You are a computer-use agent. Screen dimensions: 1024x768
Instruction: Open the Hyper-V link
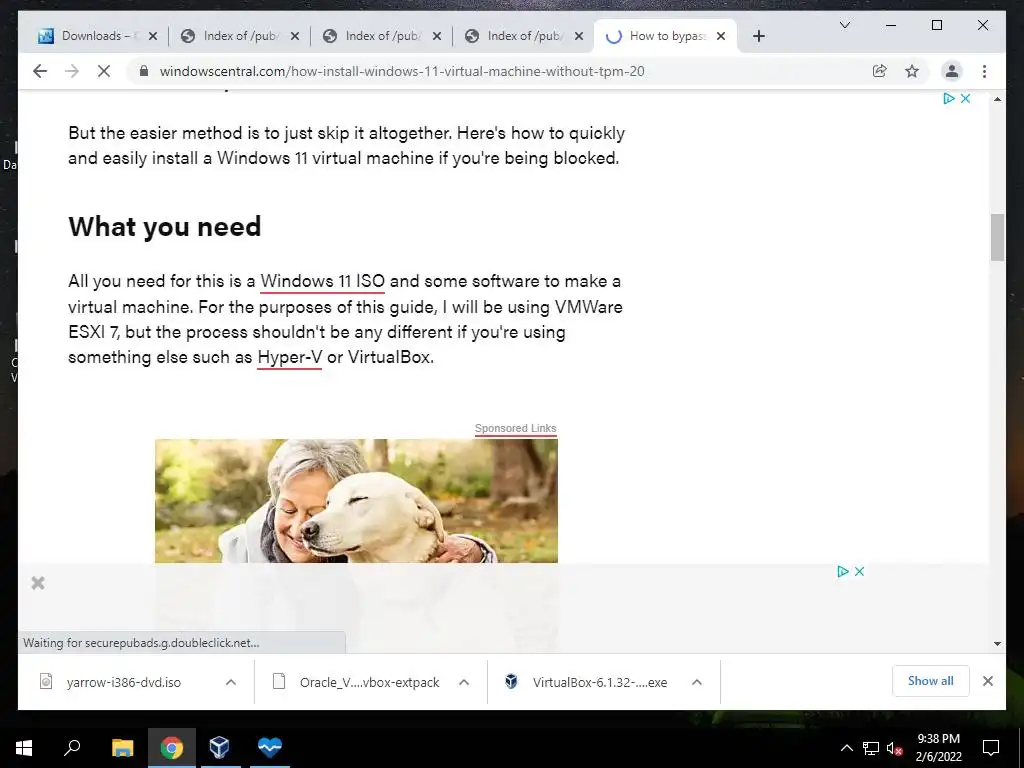click(289, 357)
